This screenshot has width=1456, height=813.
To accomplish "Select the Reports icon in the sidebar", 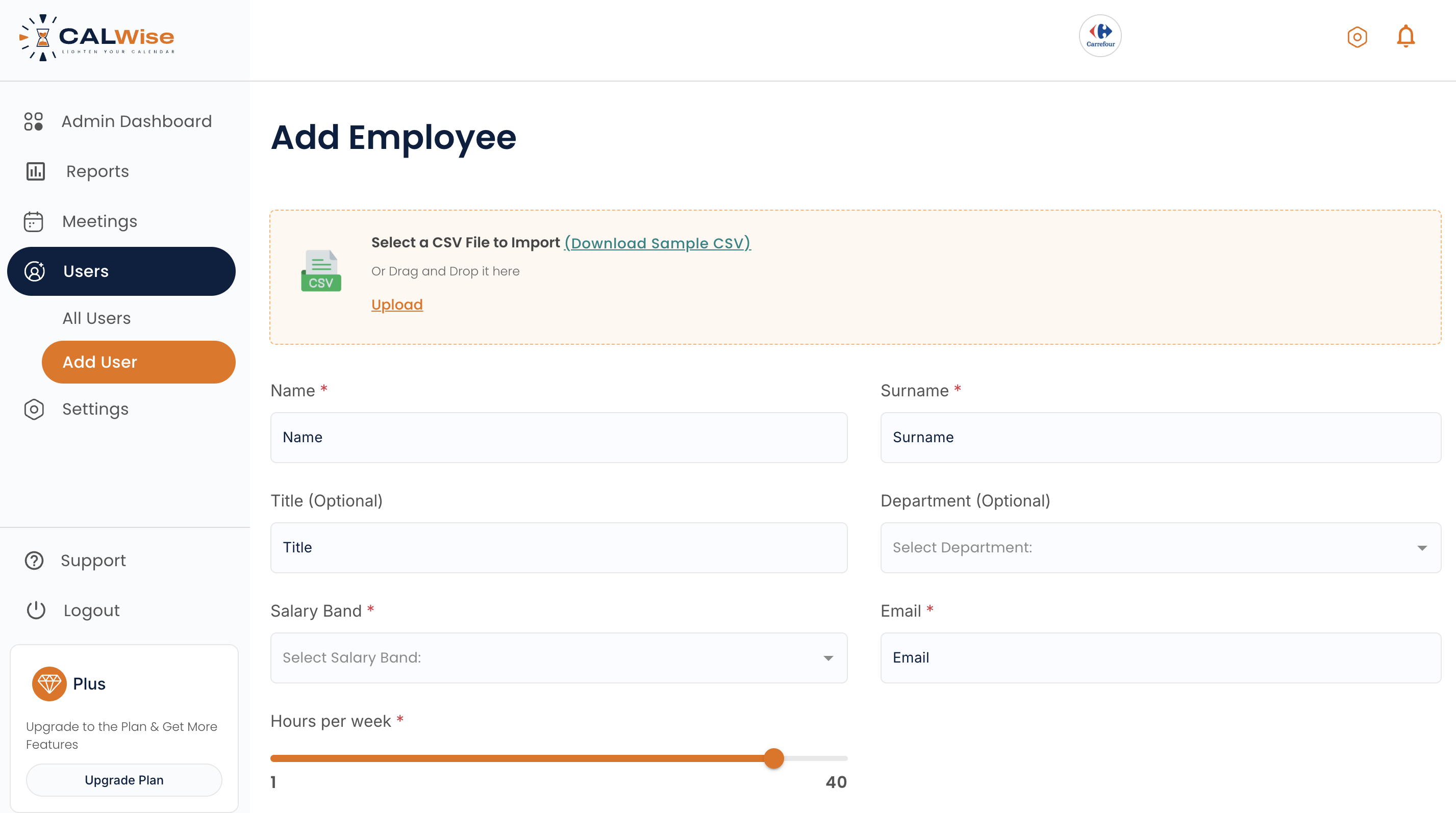I will click(35, 171).
